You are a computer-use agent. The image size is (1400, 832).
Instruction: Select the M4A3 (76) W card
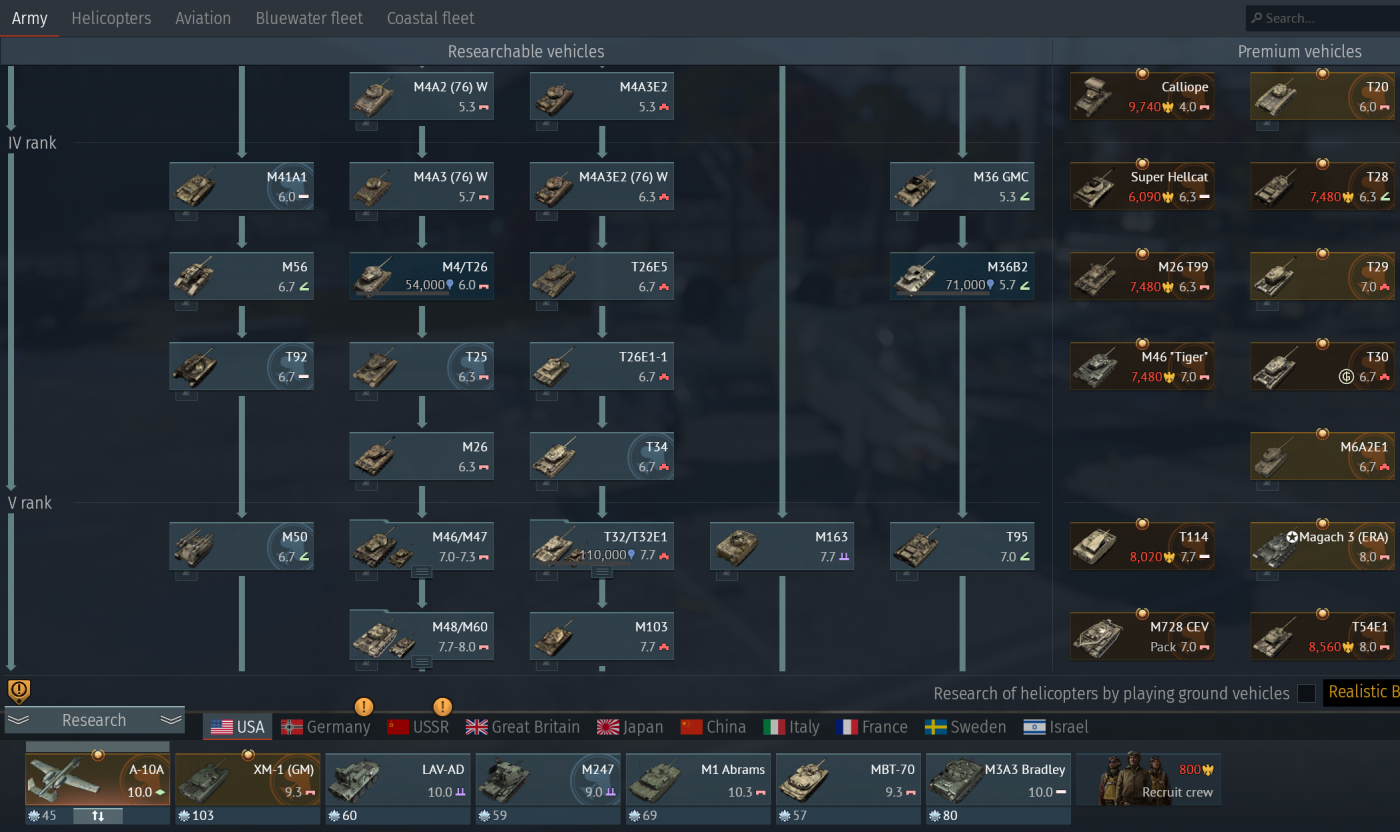421,186
